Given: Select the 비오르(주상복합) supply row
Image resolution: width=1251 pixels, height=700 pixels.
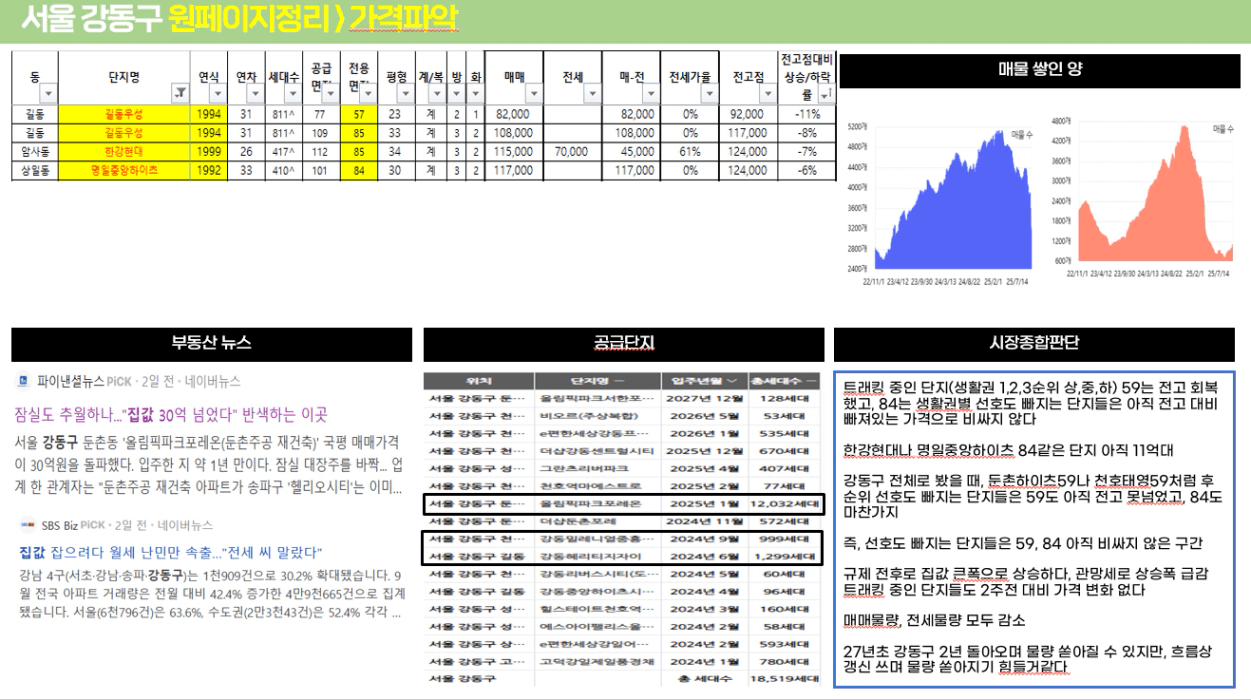Looking at the screenshot, I should click(624, 416).
